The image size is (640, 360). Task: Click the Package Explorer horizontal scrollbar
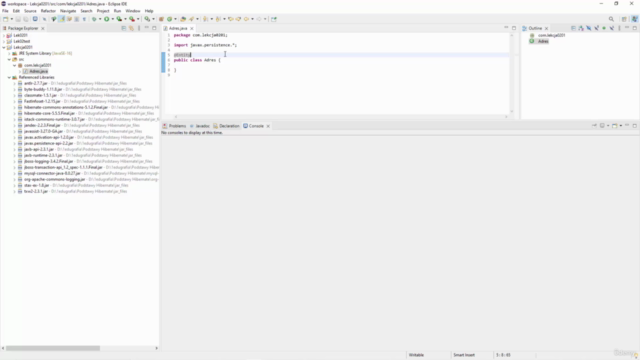[x=53, y=348]
